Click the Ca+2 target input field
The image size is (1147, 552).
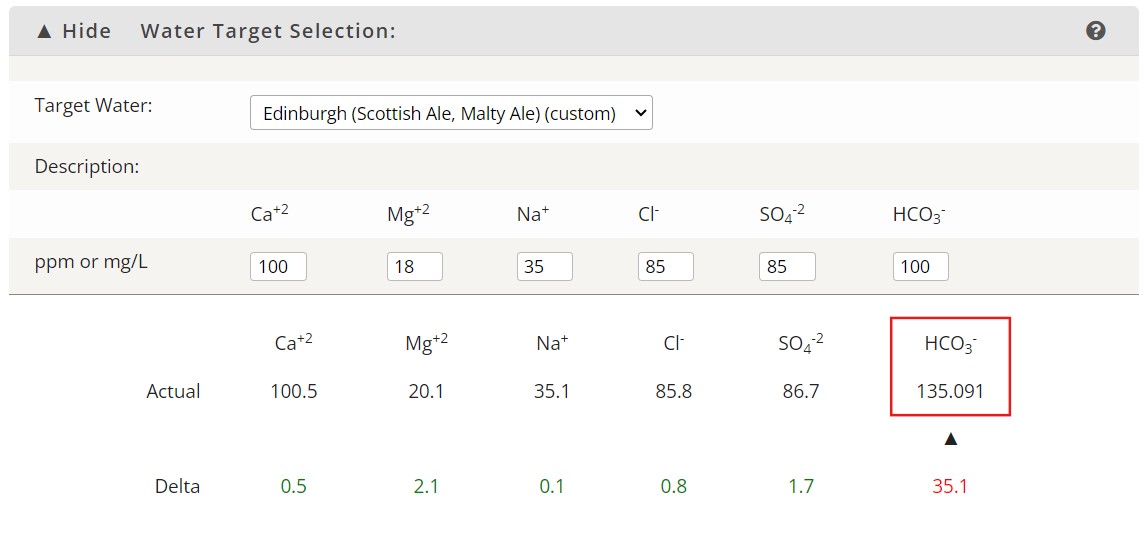(279, 266)
